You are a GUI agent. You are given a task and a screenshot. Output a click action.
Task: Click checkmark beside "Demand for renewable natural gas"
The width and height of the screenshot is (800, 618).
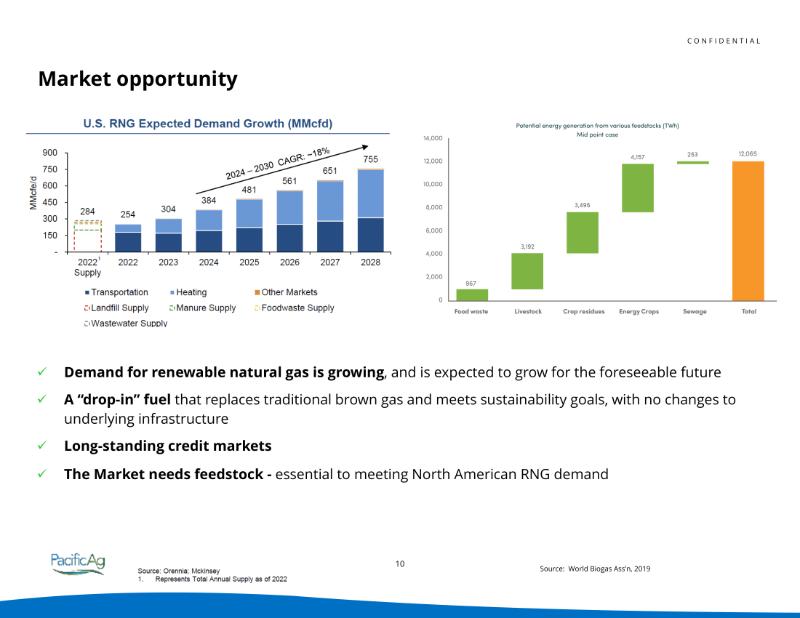tap(43, 372)
